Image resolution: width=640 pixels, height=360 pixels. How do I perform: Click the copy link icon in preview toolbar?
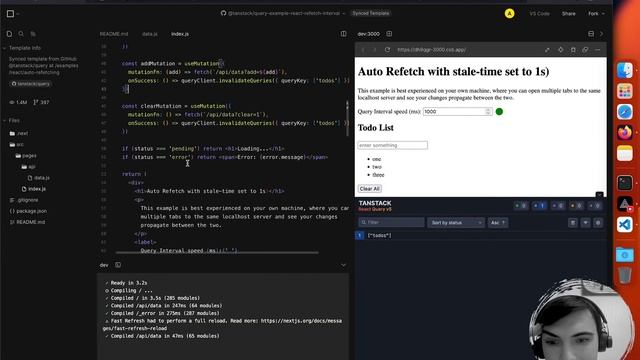[x=585, y=50]
